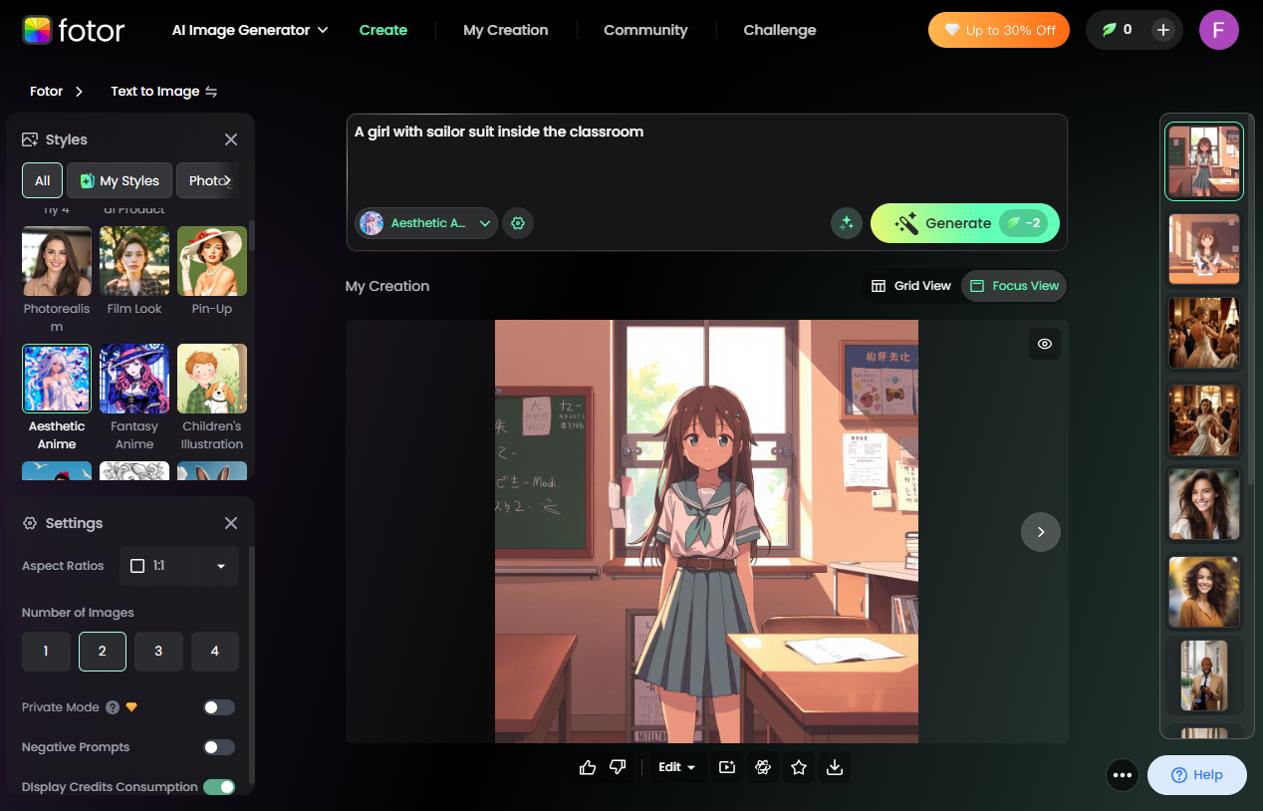Go to next image arrow
1263x811 pixels.
(1040, 532)
